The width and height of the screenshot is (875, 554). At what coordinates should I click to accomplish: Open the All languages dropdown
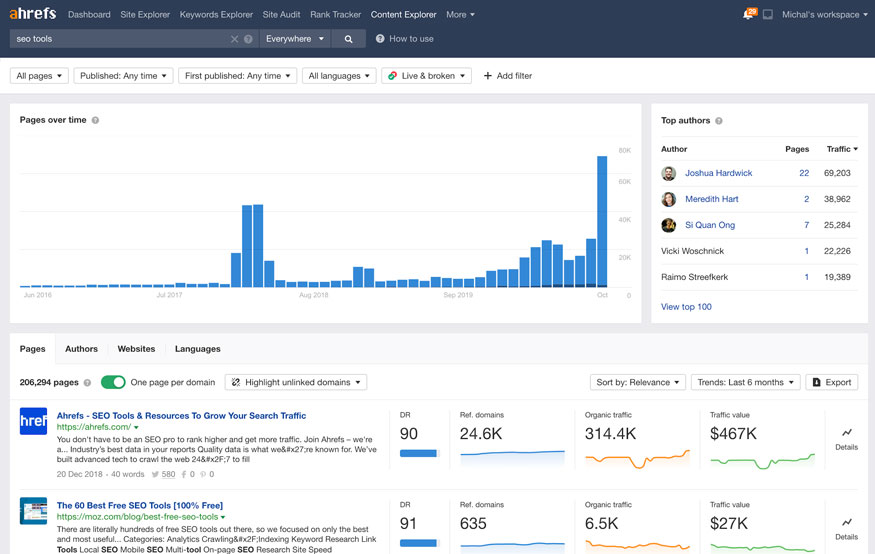(339, 75)
